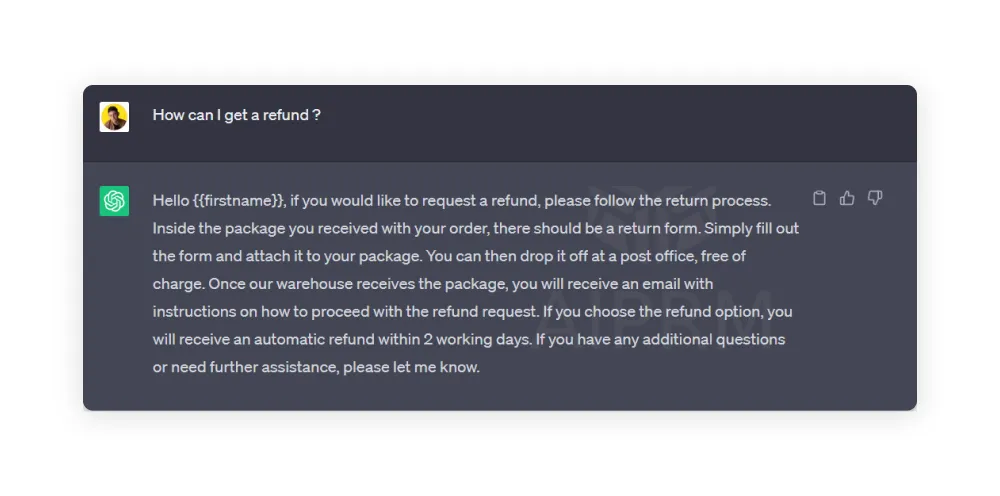Click the green ChatGPT logo icon

pyautogui.click(x=114, y=201)
